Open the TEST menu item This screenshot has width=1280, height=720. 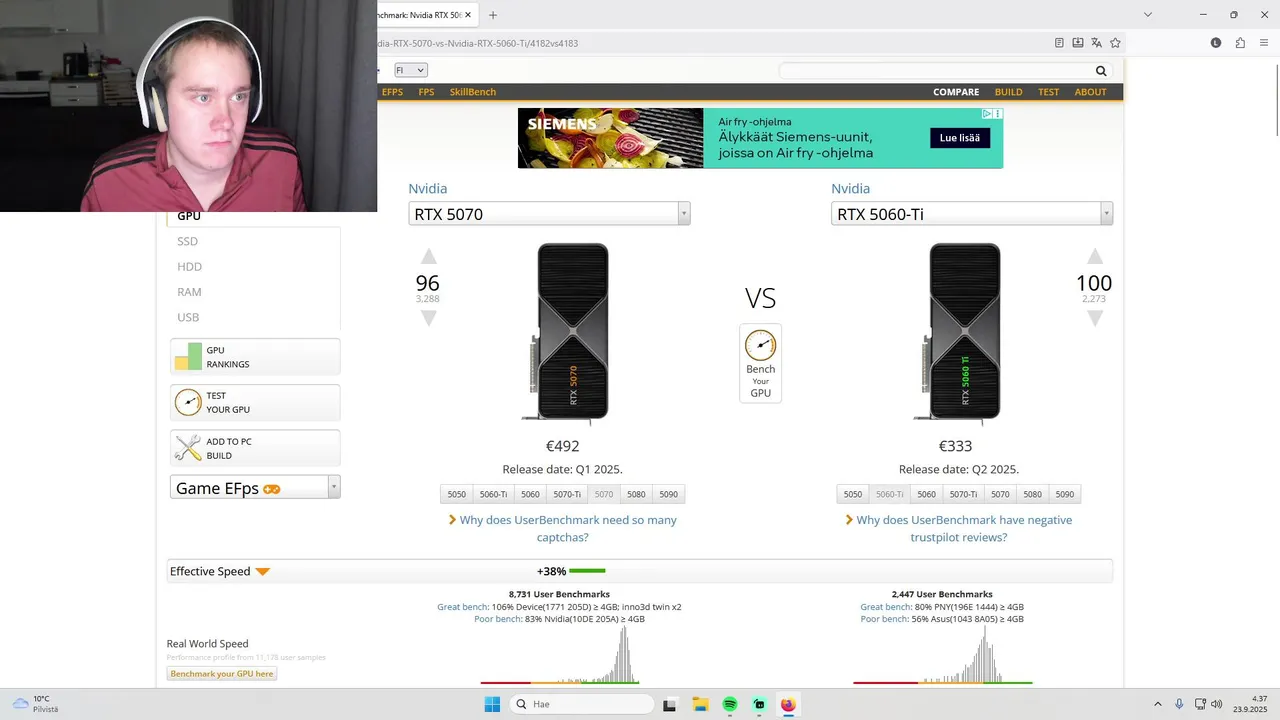tap(1048, 92)
